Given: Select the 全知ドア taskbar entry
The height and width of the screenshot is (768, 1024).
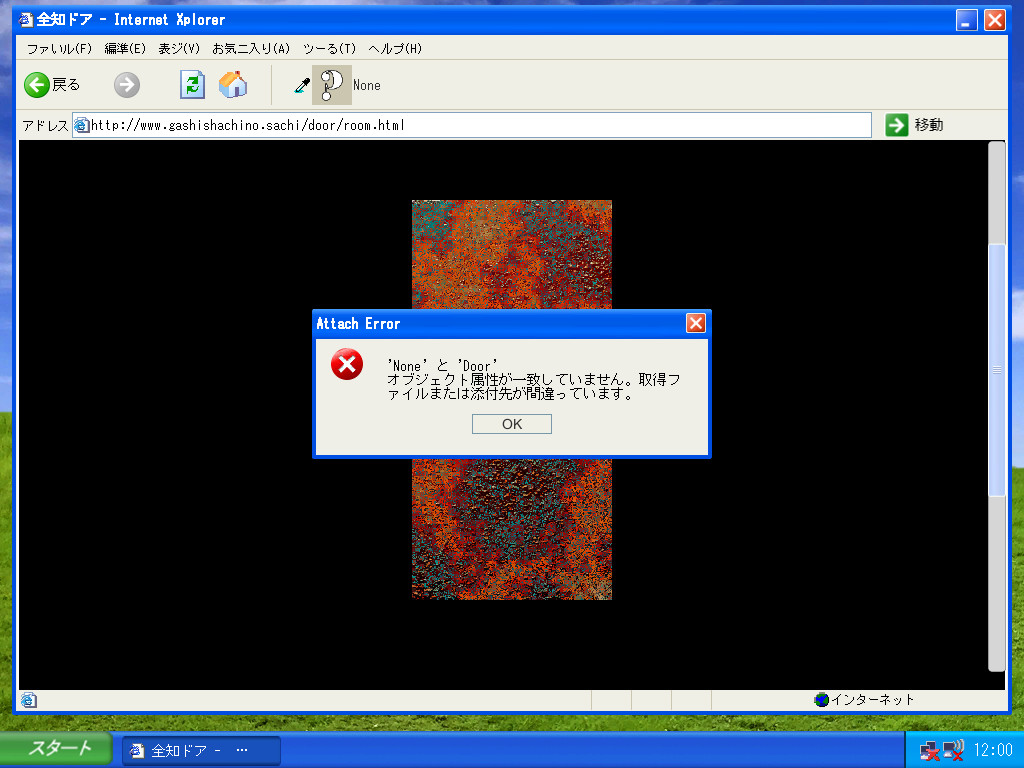Looking at the screenshot, I should pyautogui.click(x=200, y=749).
